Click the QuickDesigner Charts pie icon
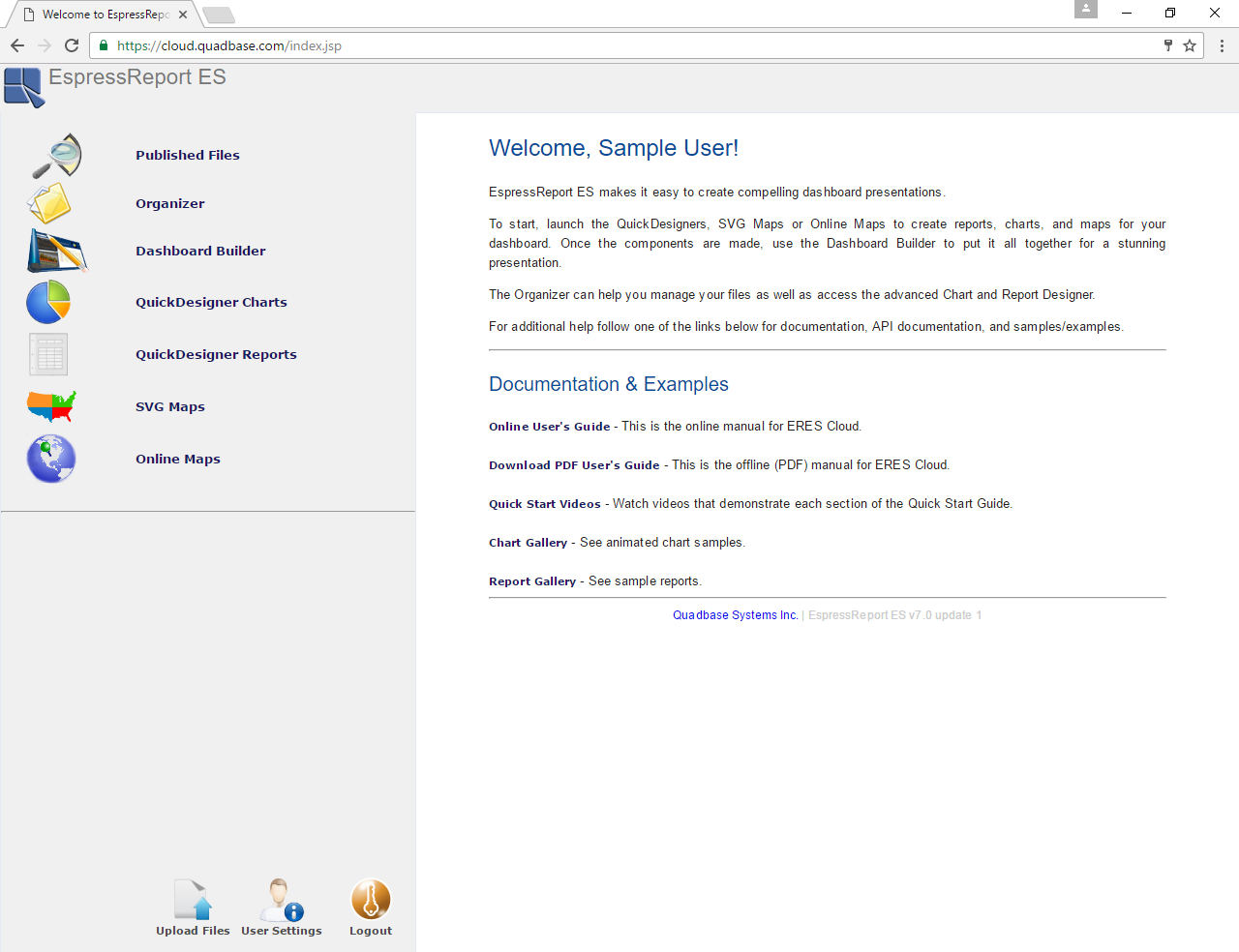 [48, 302]
